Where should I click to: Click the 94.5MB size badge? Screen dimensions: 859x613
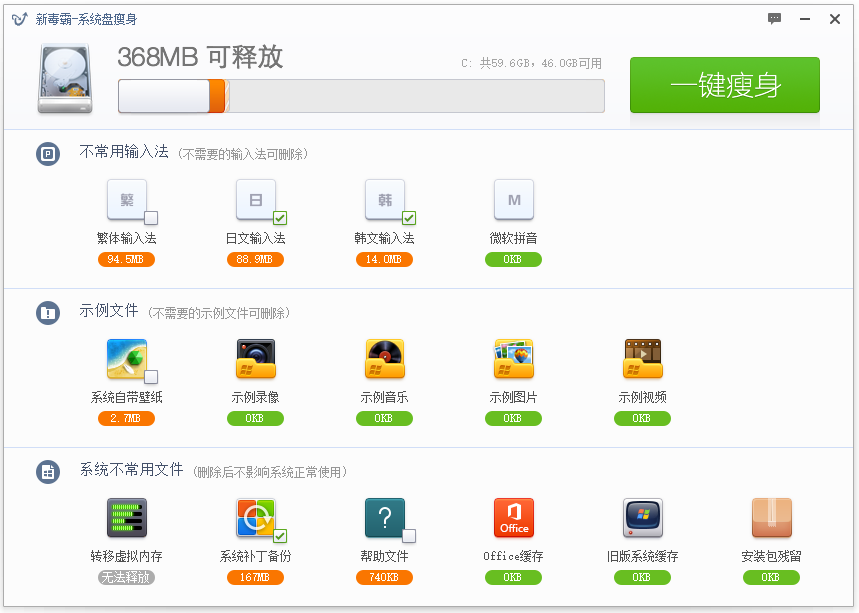(x=127, y=259)
